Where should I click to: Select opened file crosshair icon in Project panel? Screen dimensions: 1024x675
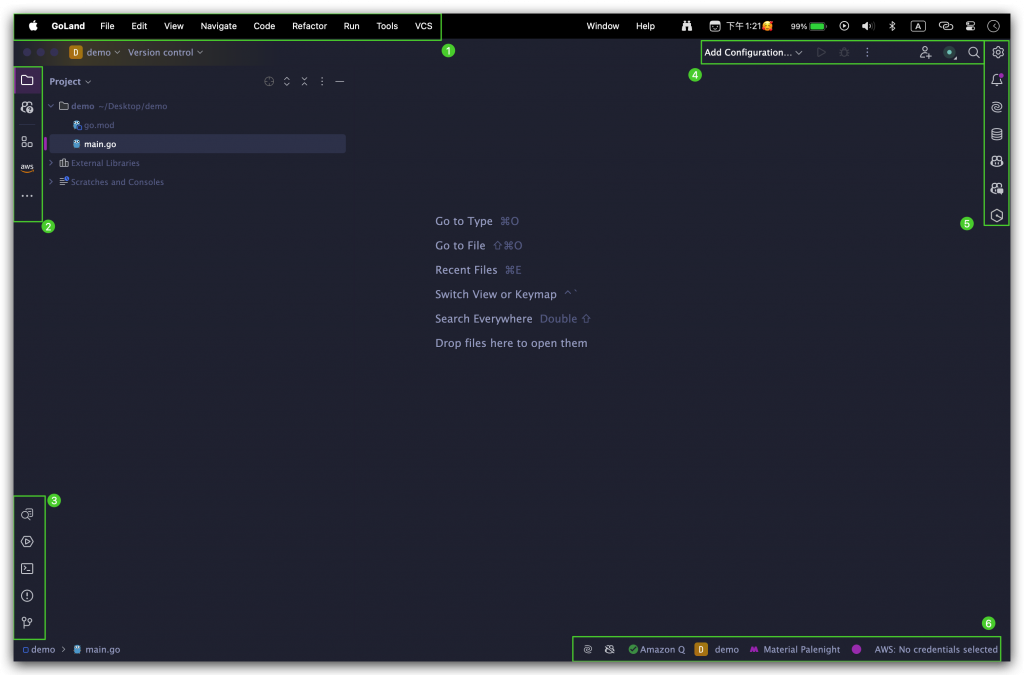coord(269,82)
